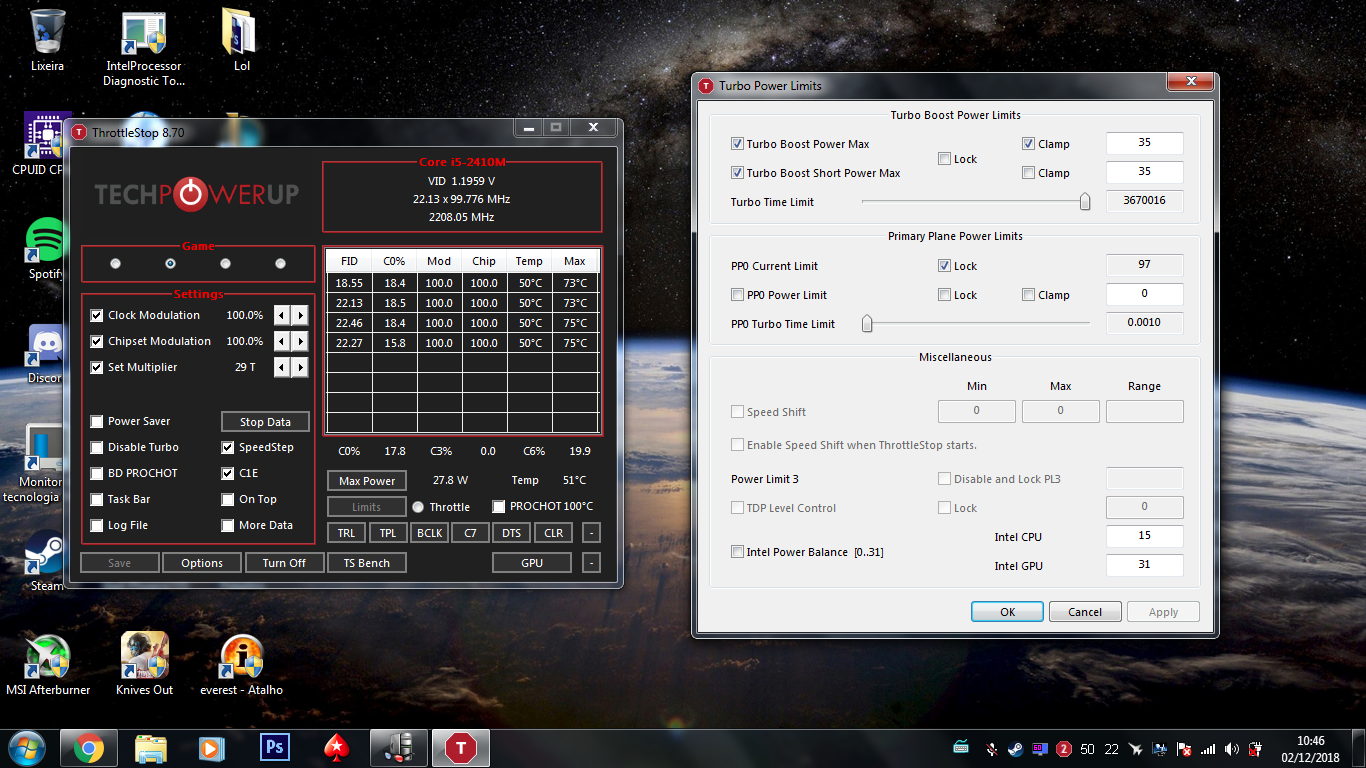Check the Disable Turbo option
Screen dimensions: 1366x768
click(97, 447)
